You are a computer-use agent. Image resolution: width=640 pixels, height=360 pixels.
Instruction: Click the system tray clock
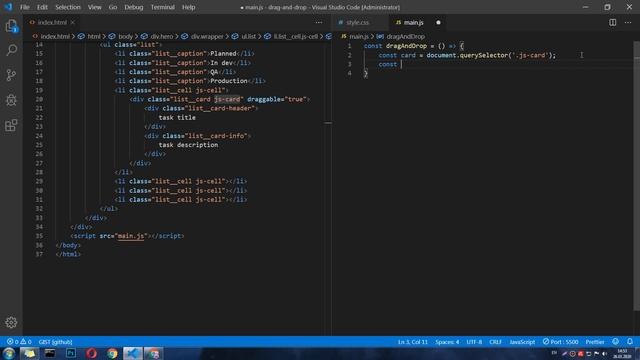point(622,353)
